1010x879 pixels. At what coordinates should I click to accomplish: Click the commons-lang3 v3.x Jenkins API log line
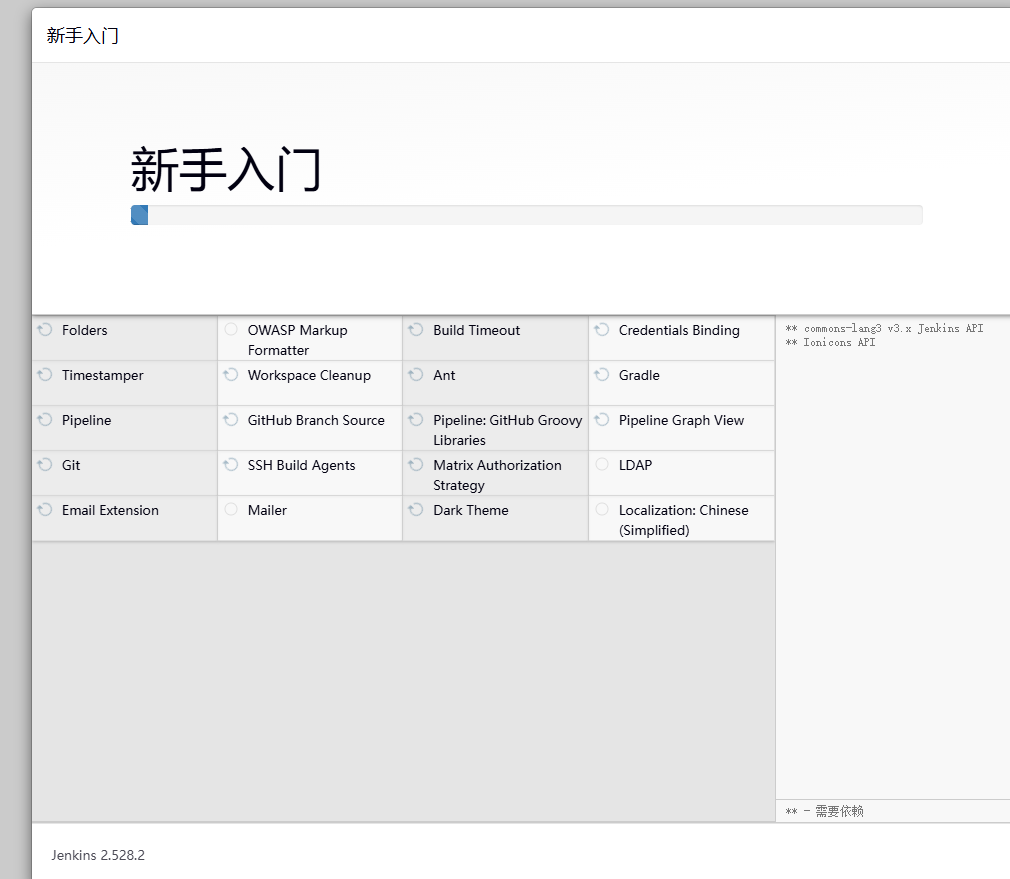(884, 328)
